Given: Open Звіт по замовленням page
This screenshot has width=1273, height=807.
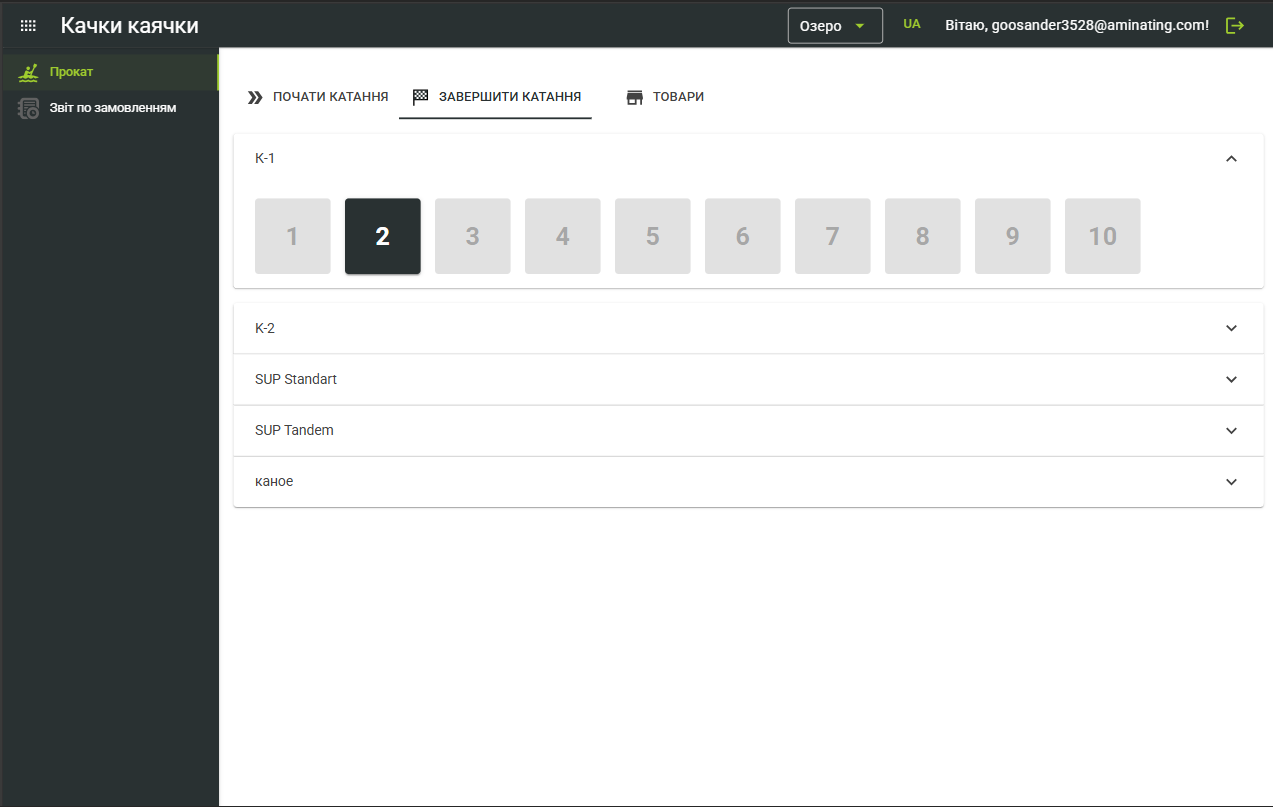Looking at the screenshot, I should [112, 108].
